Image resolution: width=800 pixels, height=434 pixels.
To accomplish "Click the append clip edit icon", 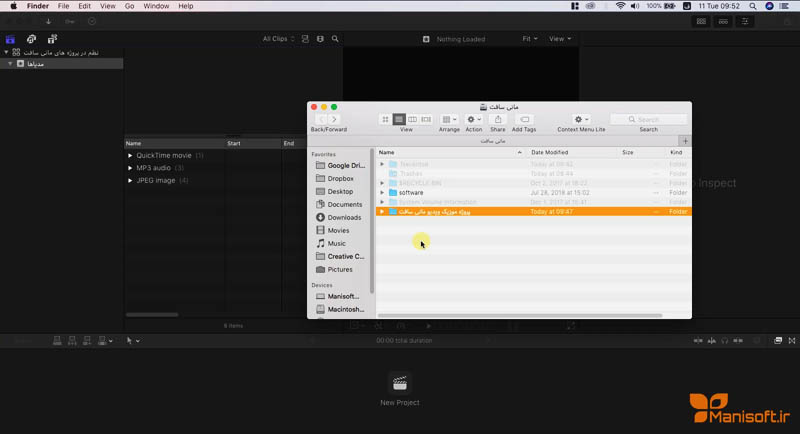I will tap(87, 341).
